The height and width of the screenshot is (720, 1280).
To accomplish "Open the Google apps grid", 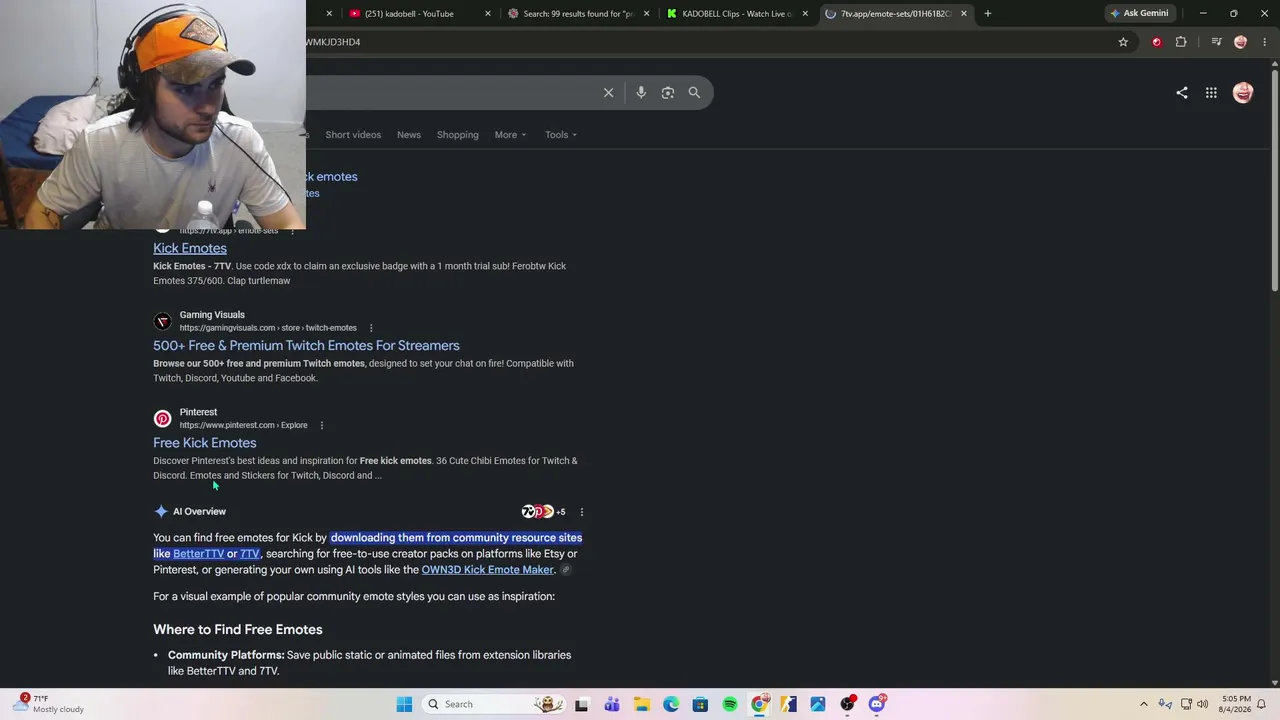I will (1211, 93).
